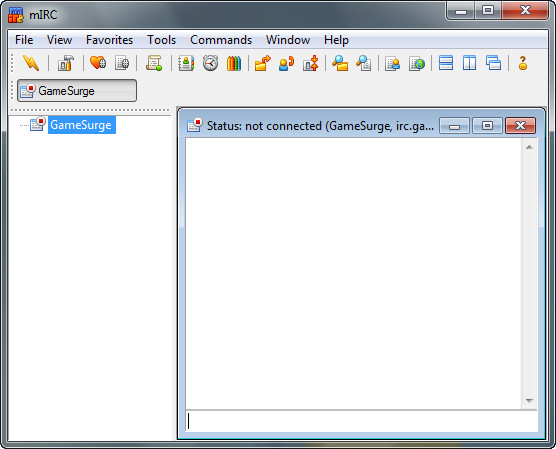Minimize the mIRC main window
Image resolution: width=556 pixels, height=449 pixels.
[x=461, y=11]
